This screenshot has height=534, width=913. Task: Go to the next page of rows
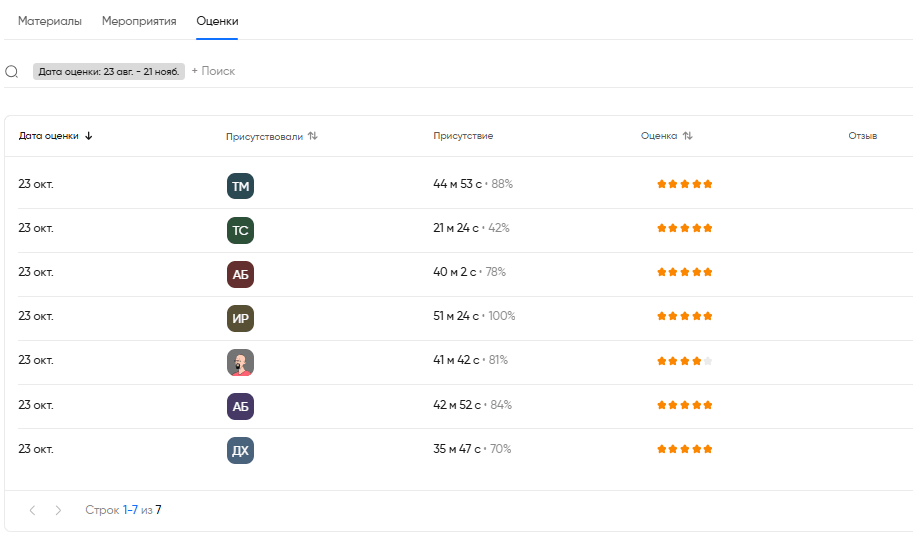pos(58,510)
